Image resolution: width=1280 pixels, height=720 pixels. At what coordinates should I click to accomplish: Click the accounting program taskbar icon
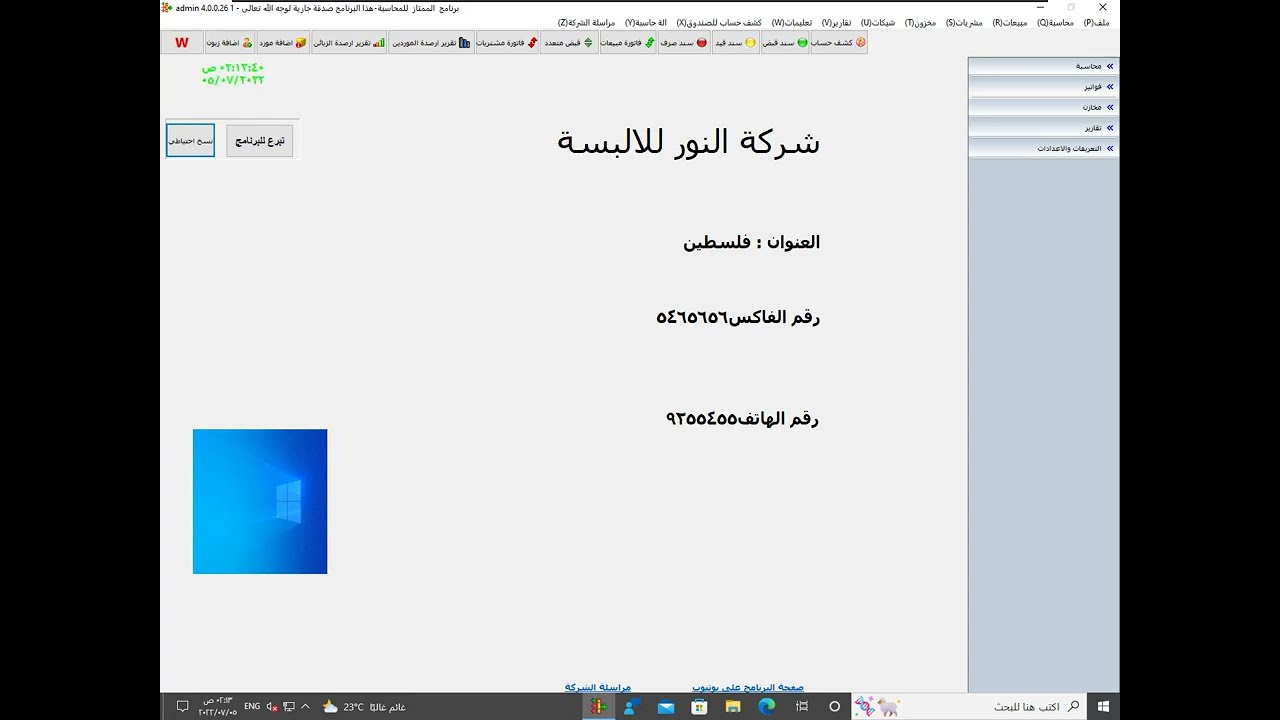coord(598,706)
